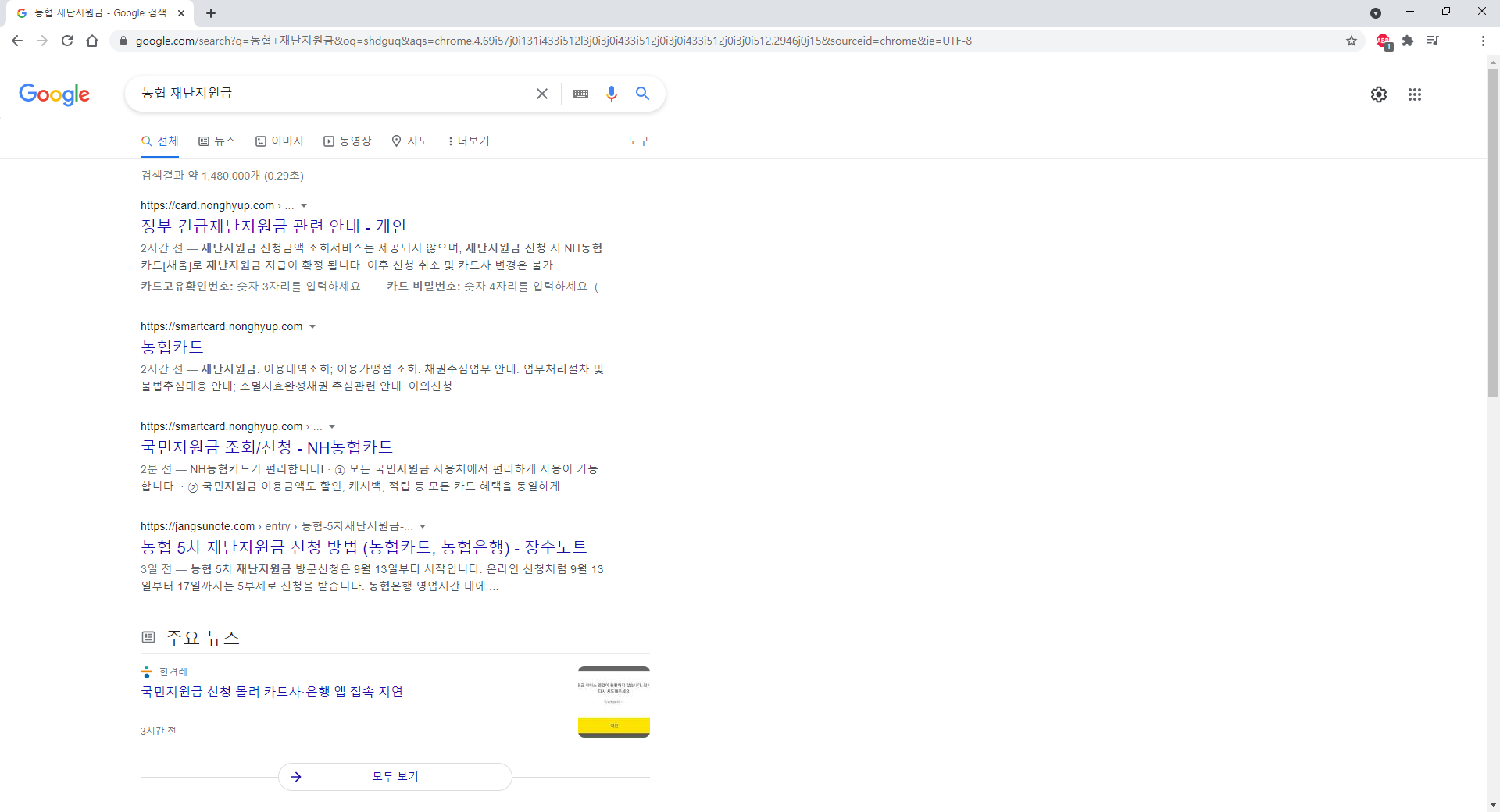Screen dimensions: 1500x812
Task: Click the 모두 보기 button
Action: tap(395, 777)
